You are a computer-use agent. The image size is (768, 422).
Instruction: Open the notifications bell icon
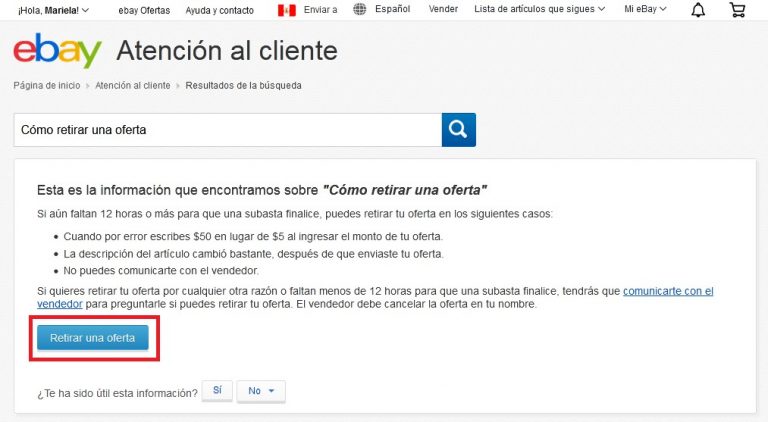point(698,10)
